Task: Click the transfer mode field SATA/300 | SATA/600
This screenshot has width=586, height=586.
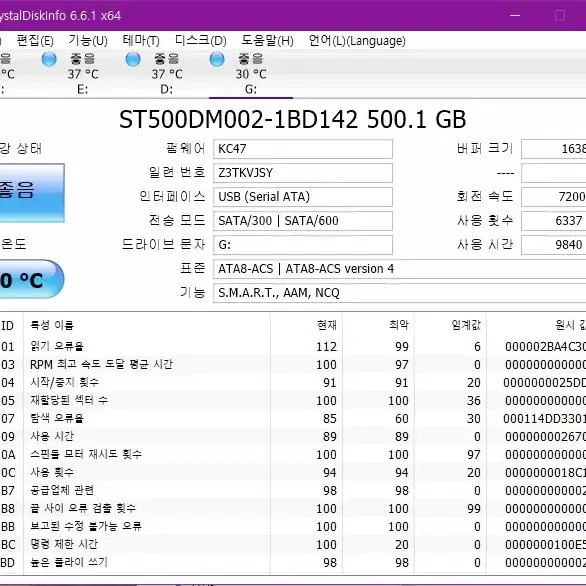Action: pos(303,220)
